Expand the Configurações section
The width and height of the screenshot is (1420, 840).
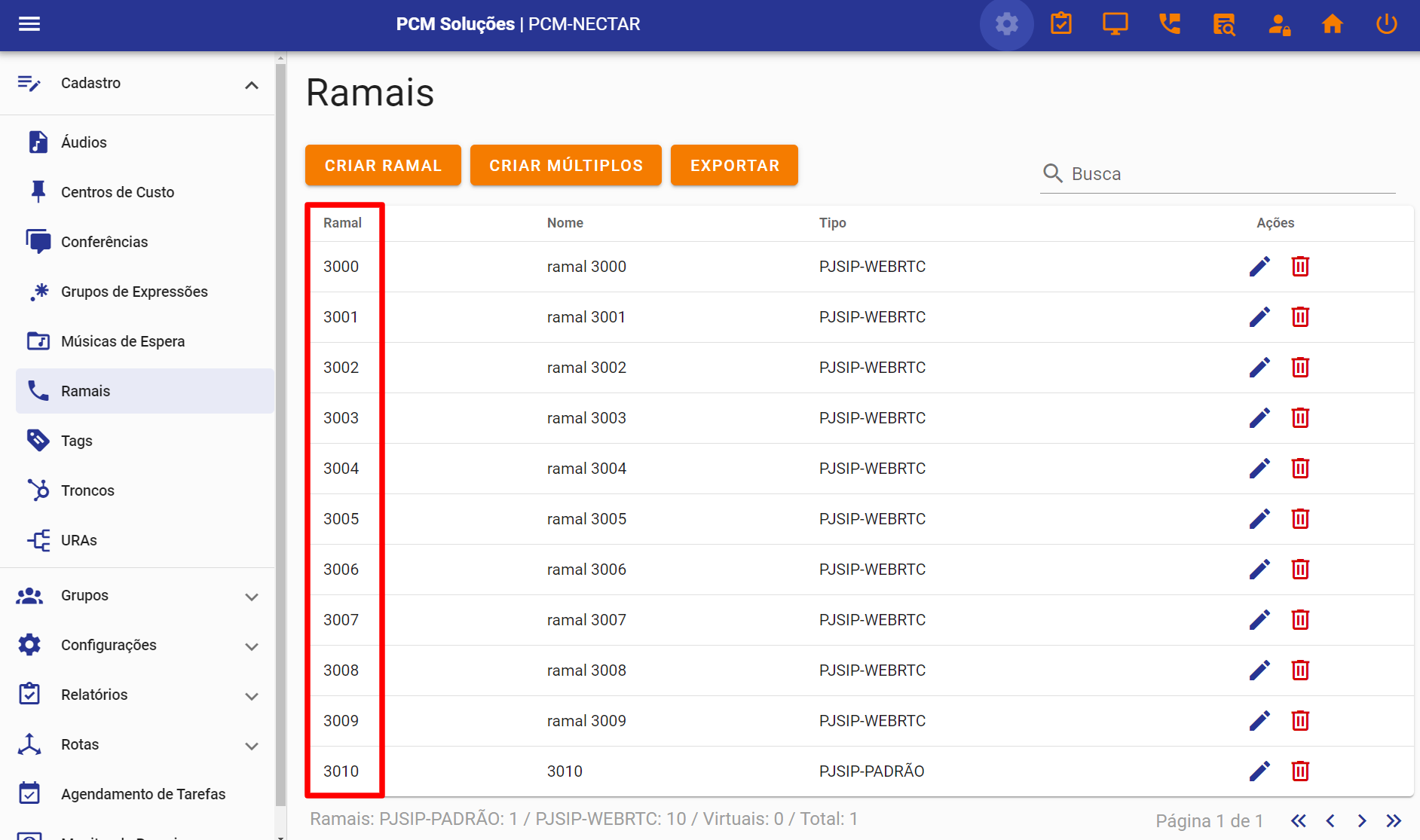(x=252, y=646)
